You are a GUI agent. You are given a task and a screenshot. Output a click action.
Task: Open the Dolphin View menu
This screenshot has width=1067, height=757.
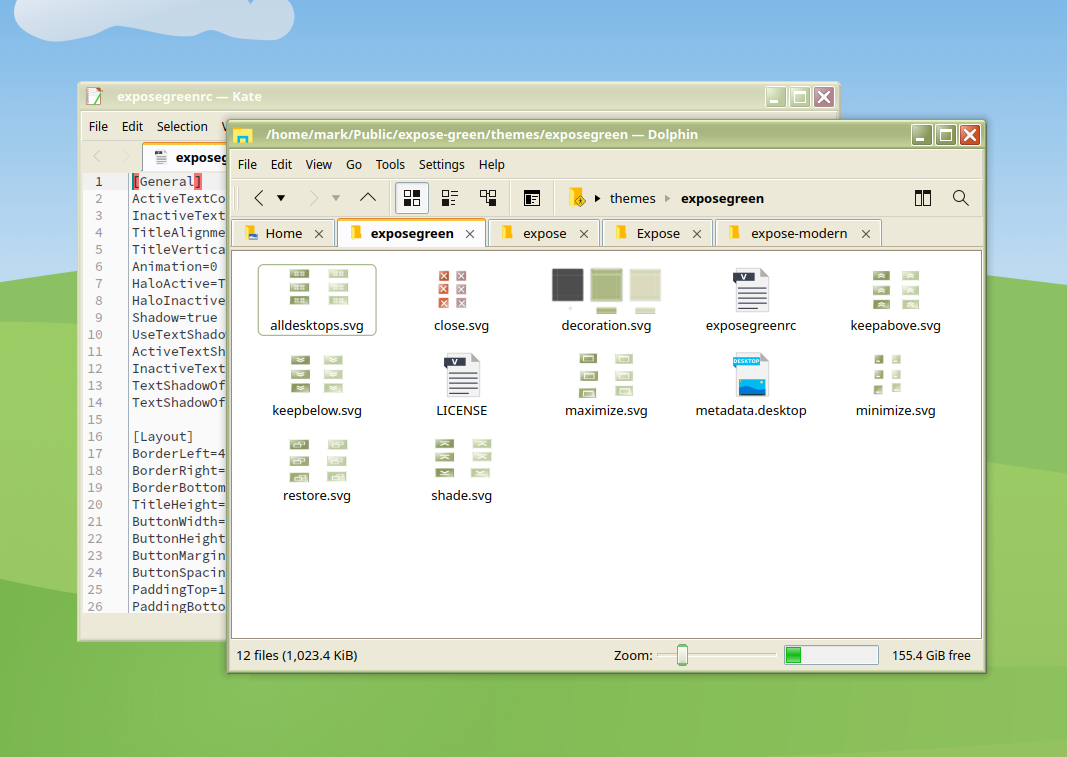point(318,165)
